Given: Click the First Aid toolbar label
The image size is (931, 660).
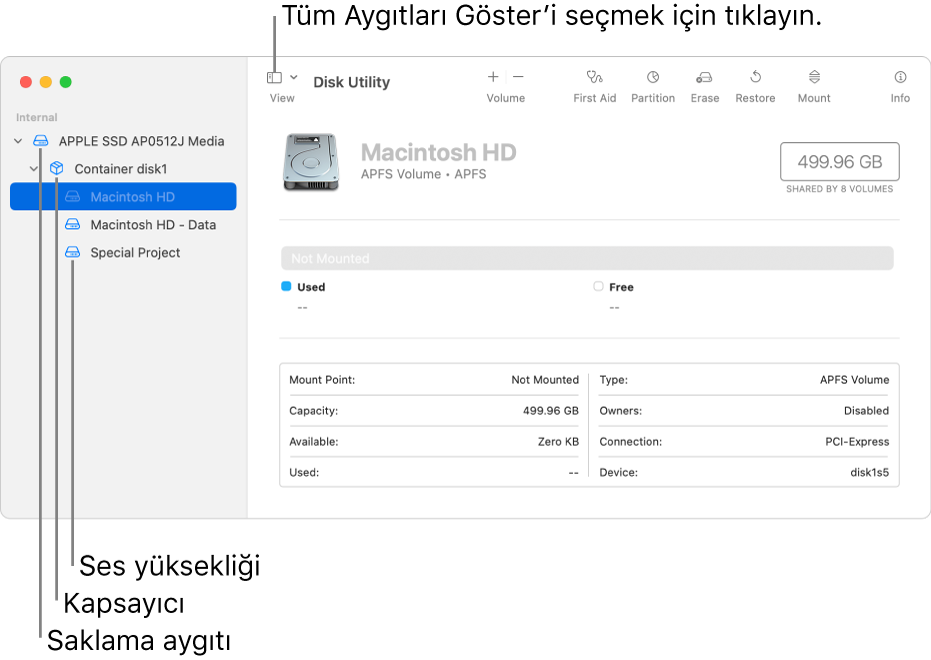Looking at the screenshot, I should [x=594, y=98].
